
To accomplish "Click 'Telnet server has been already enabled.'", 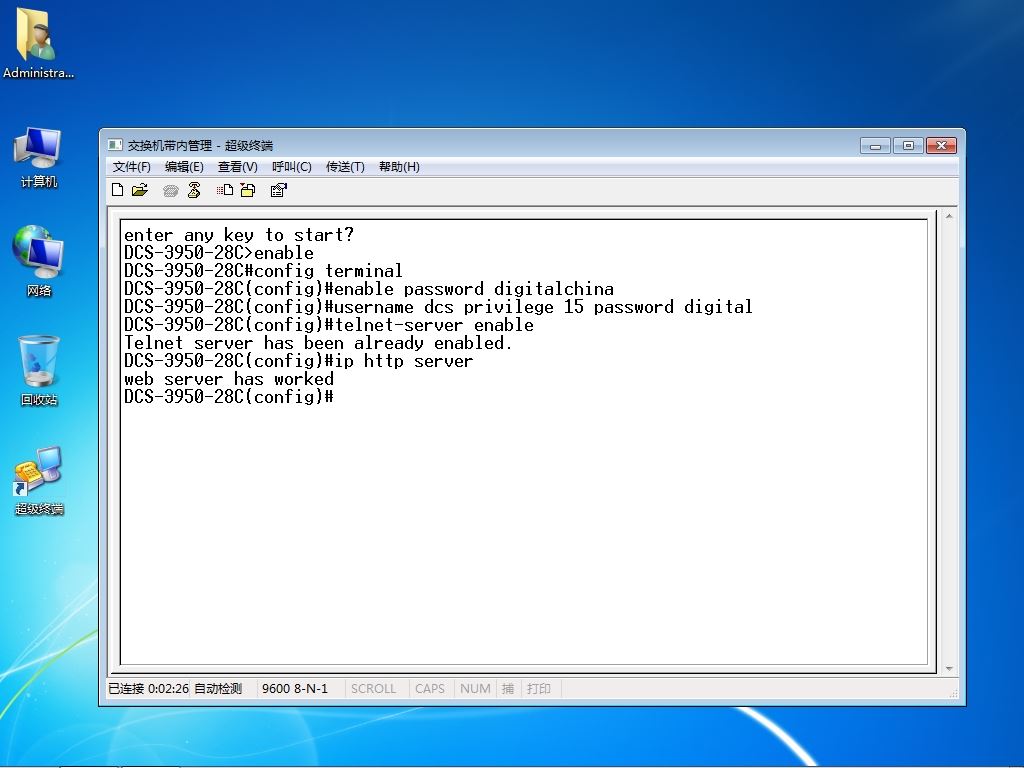I will [318, 343].
